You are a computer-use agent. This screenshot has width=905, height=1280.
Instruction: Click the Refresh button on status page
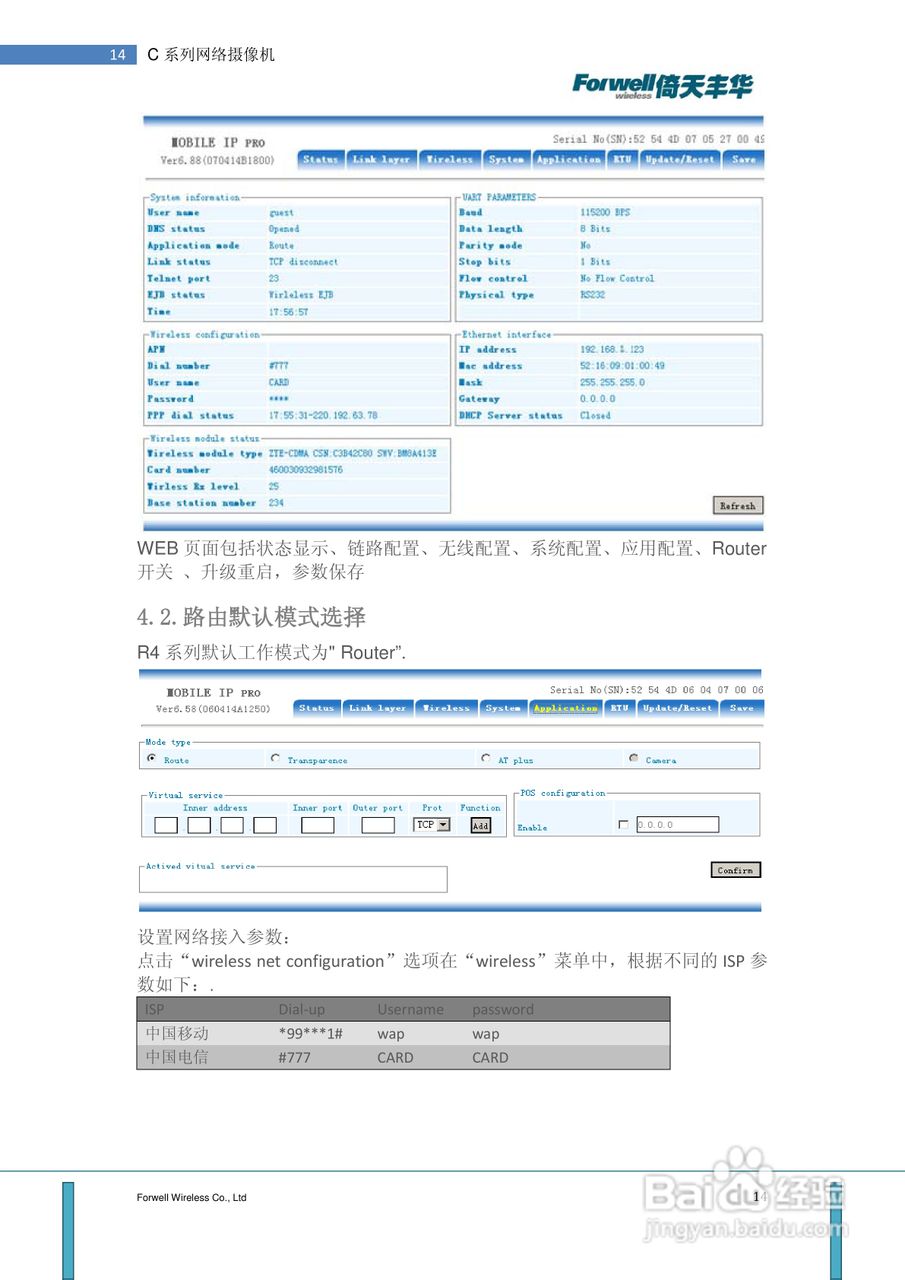pos(738,505)
